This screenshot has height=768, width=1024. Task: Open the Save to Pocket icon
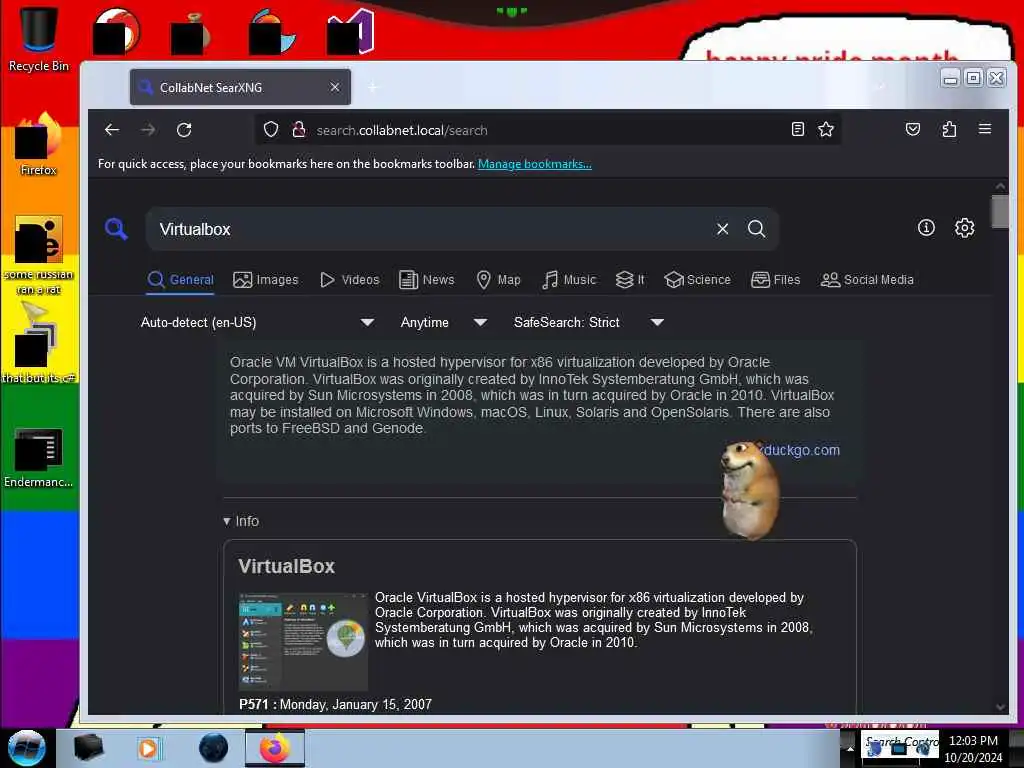913,129
